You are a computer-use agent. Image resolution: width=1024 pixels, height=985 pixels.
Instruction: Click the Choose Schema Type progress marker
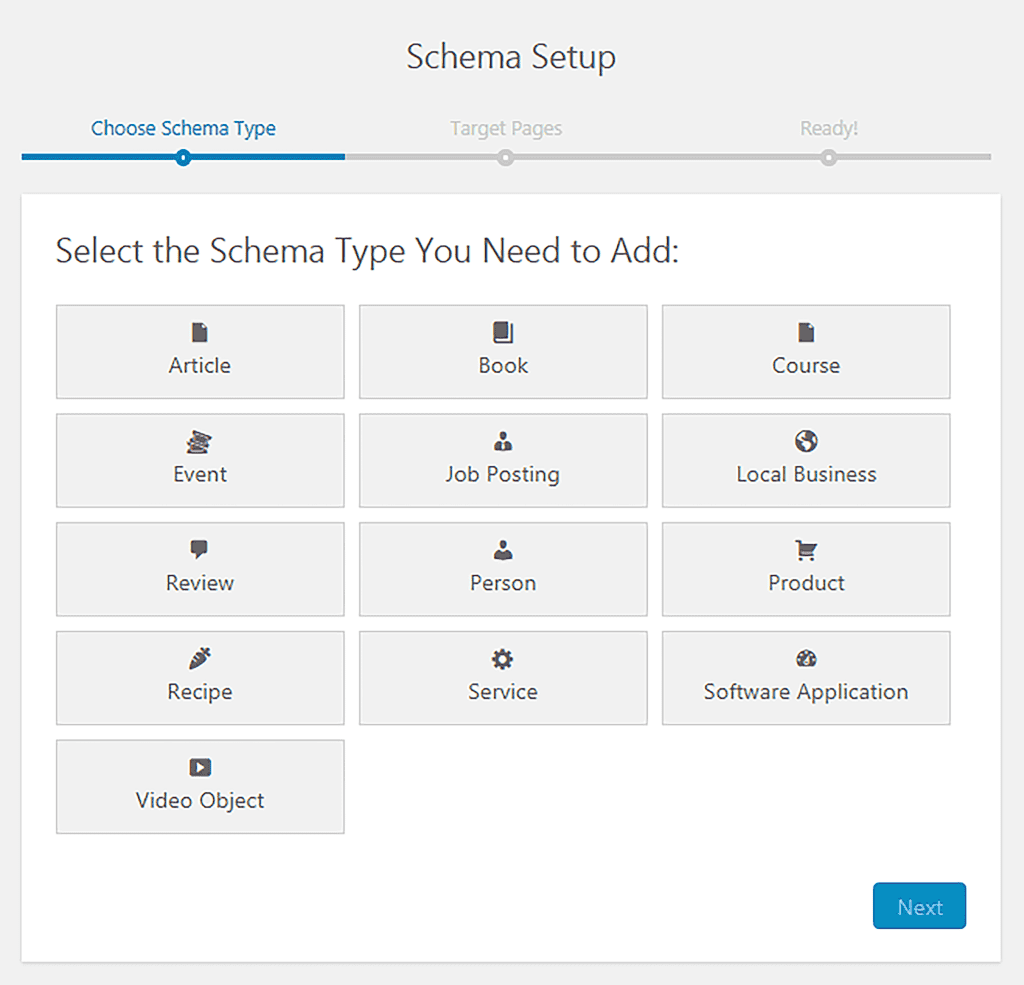(x=183, y=157)
